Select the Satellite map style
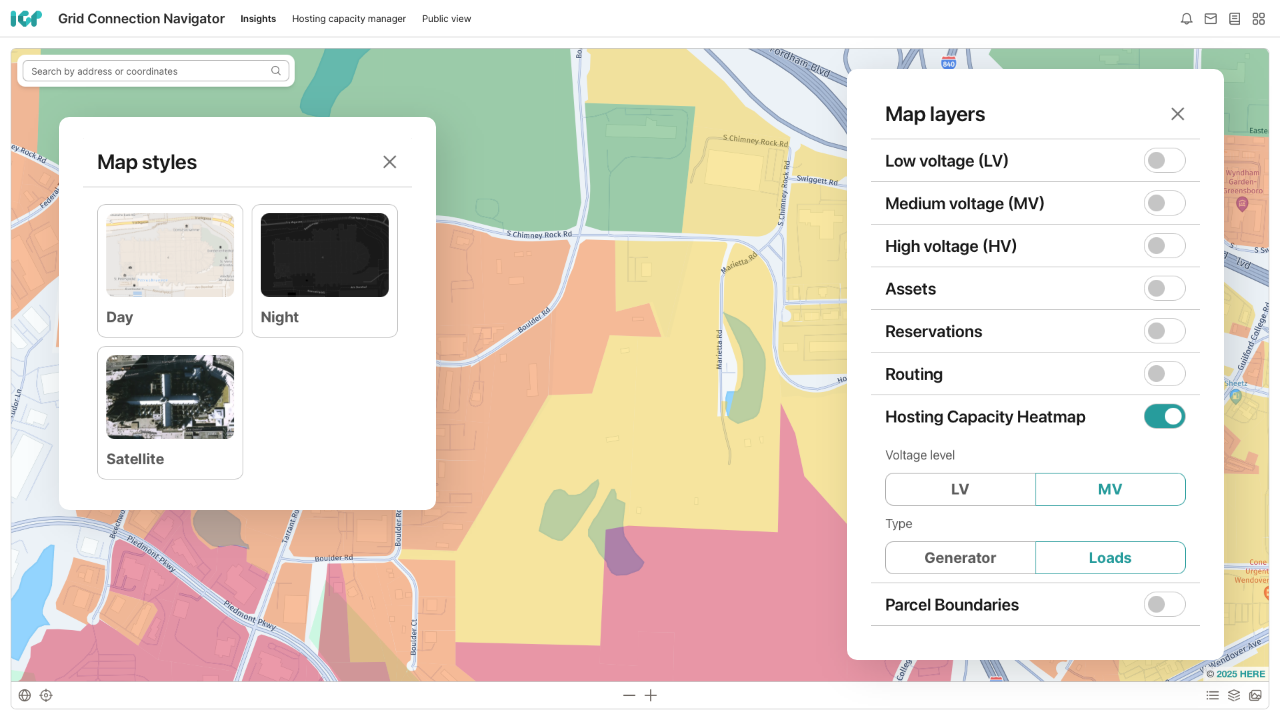The height and width of the screenshot is (720, 1280). point(170,413)
